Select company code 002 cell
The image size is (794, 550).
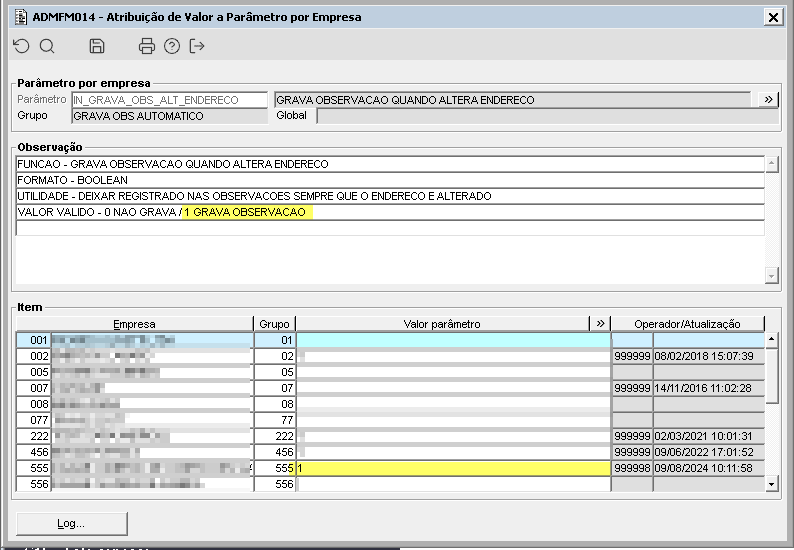coord(33,356)
